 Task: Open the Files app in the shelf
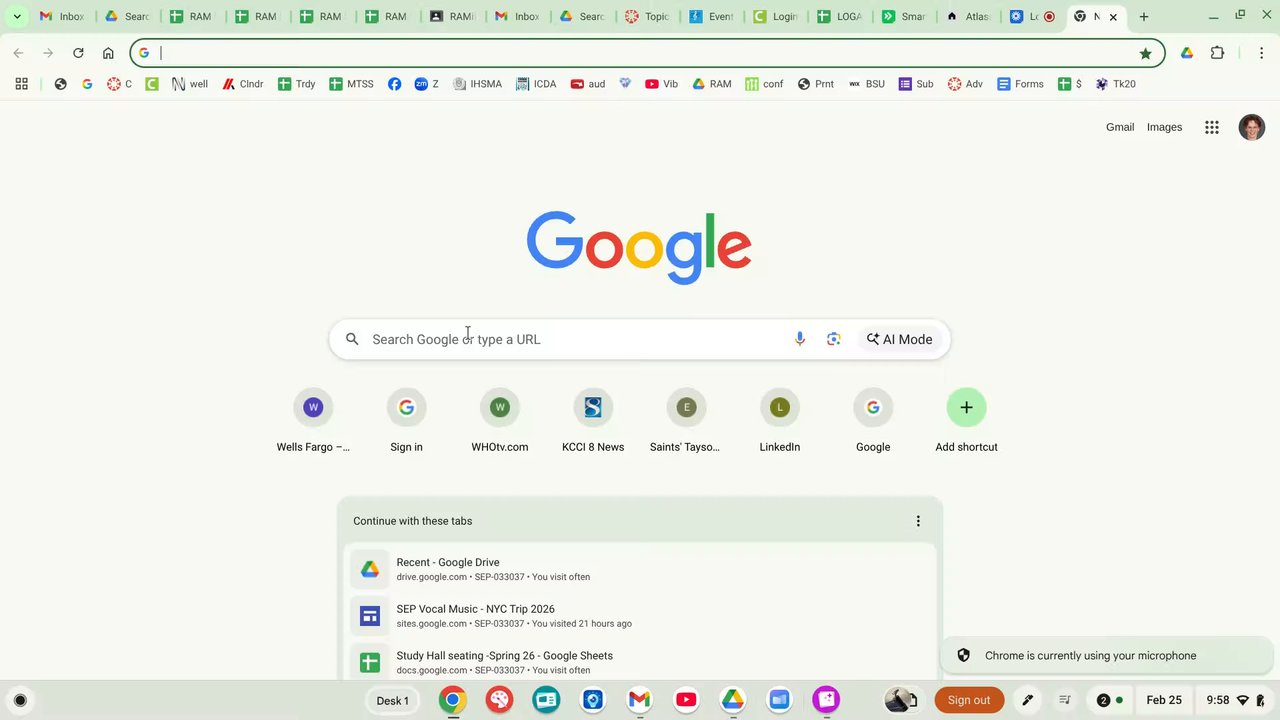[x=780, y=700]
